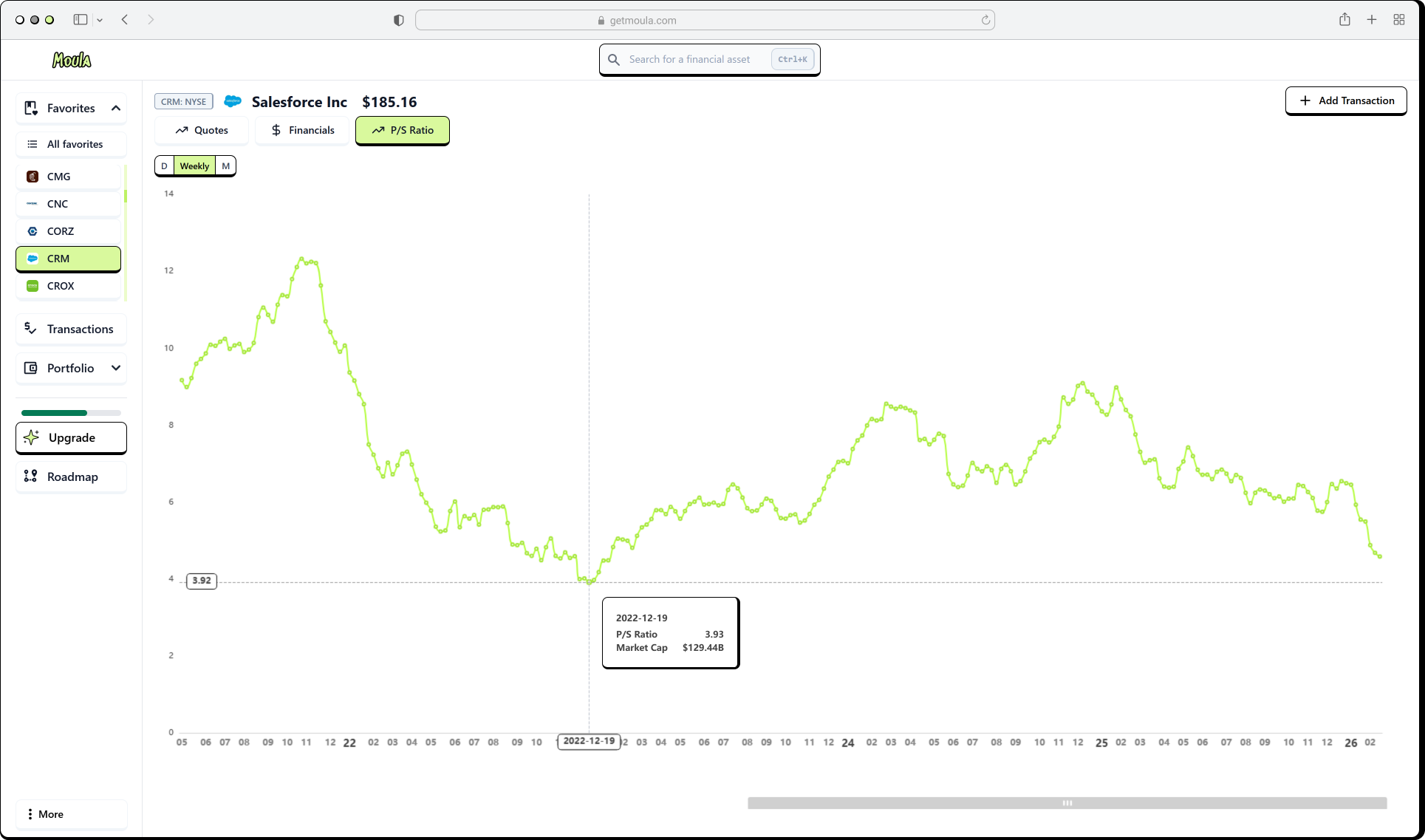Click the Upgrade sparkle icon
Image resolution: width=1425 pixels, height=840 pixels.
pos(31,437)
